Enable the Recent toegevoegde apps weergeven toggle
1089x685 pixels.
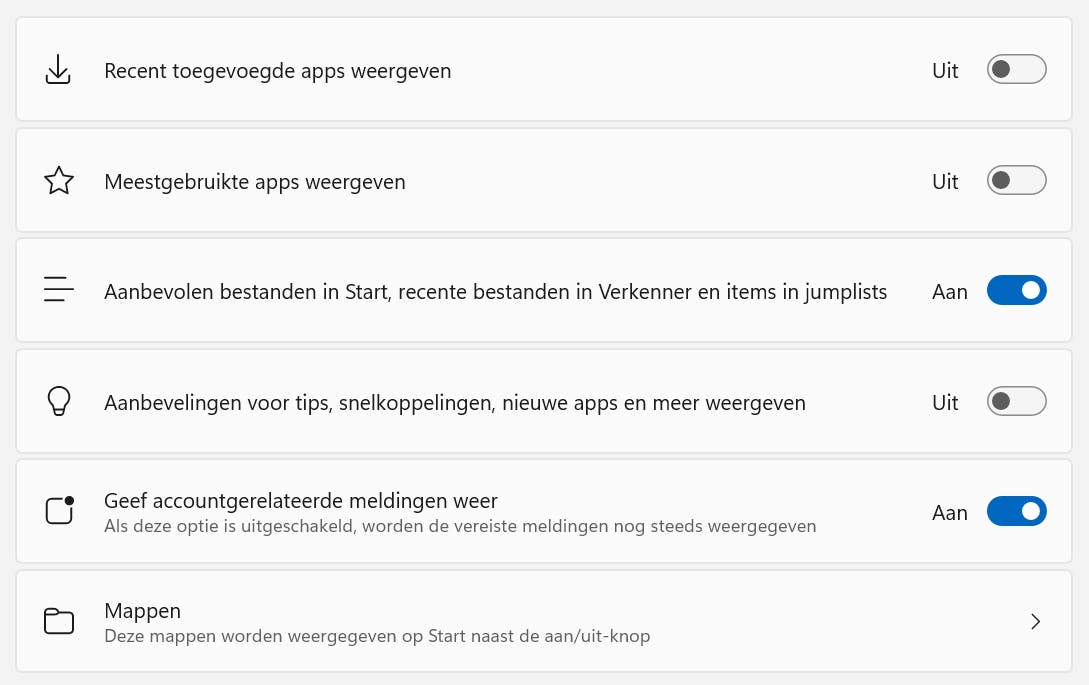tap(1016, 70)
